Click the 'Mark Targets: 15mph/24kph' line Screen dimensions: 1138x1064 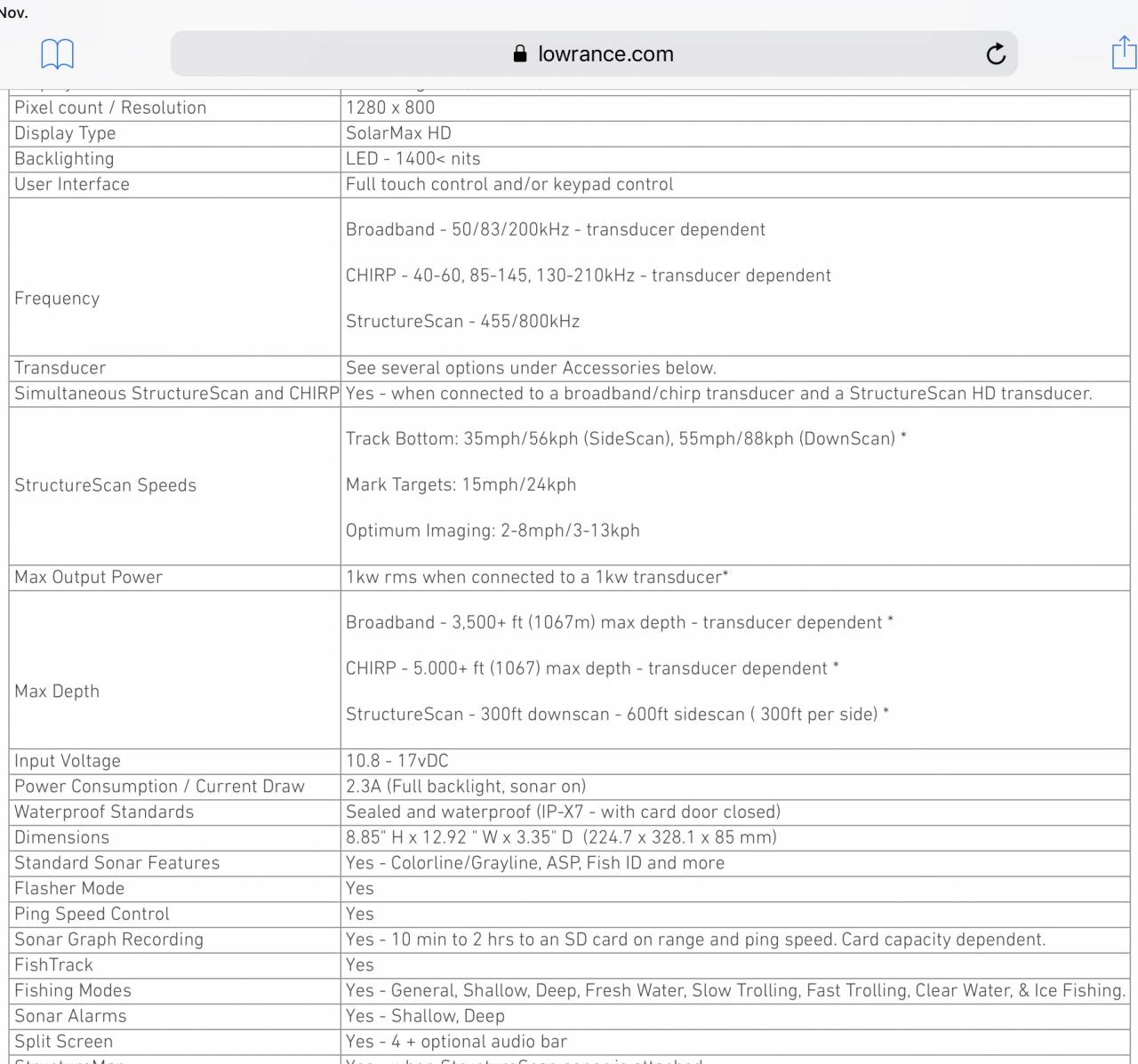[x=461, y=484]
